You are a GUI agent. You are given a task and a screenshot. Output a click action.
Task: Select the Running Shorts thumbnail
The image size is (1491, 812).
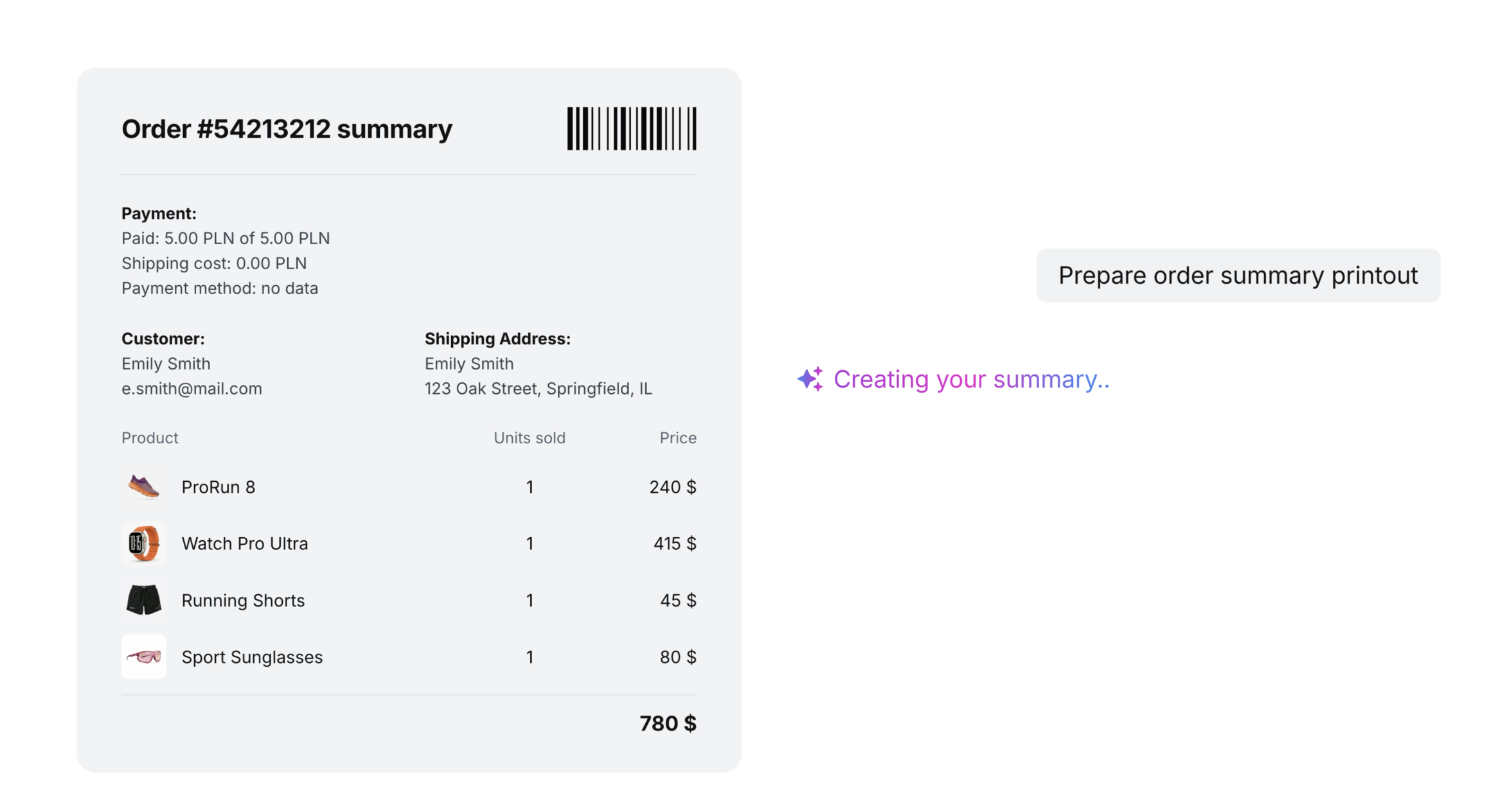(x=143, y=600)
